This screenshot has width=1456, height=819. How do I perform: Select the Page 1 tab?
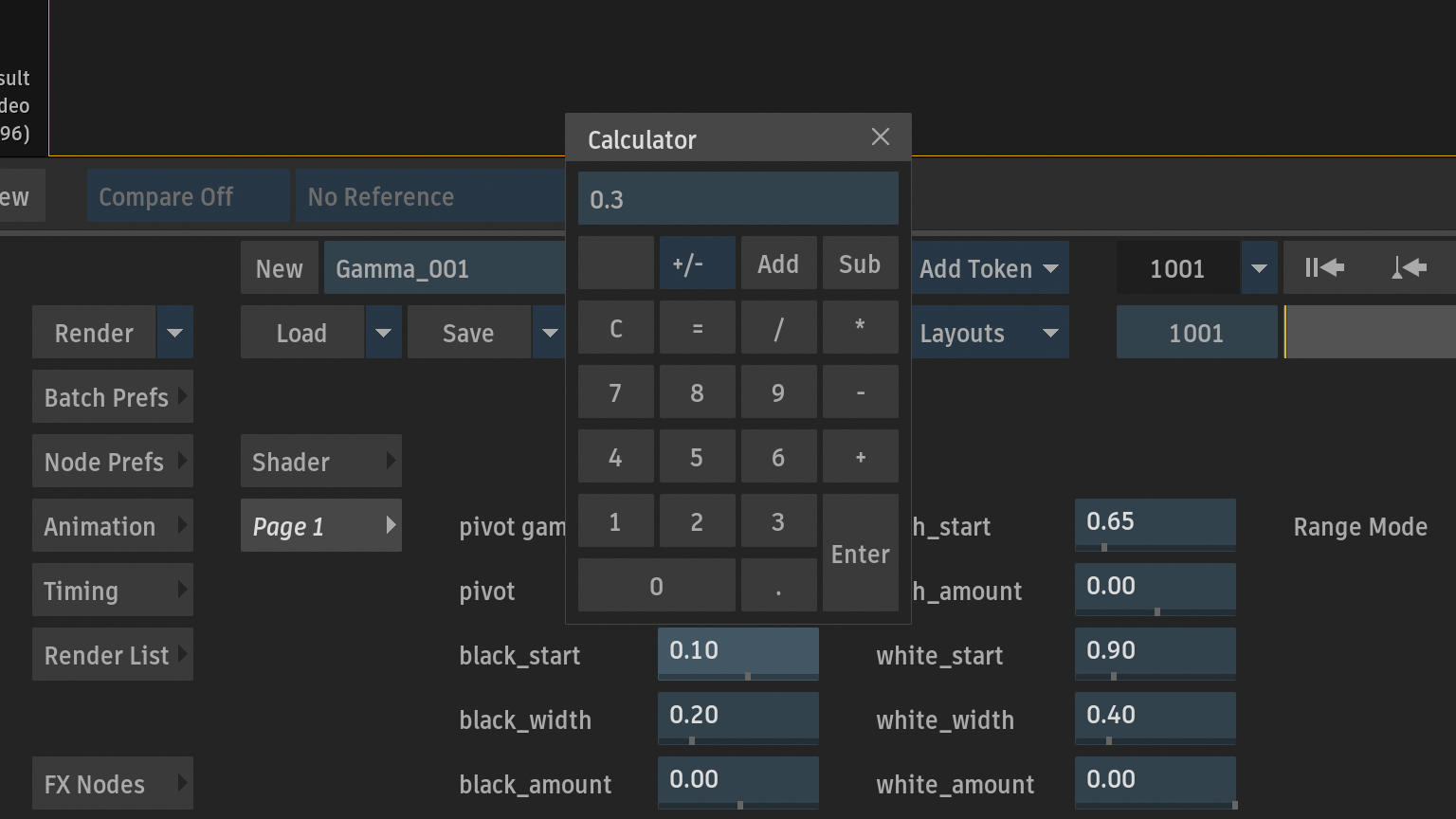click(x=321, y=526)
